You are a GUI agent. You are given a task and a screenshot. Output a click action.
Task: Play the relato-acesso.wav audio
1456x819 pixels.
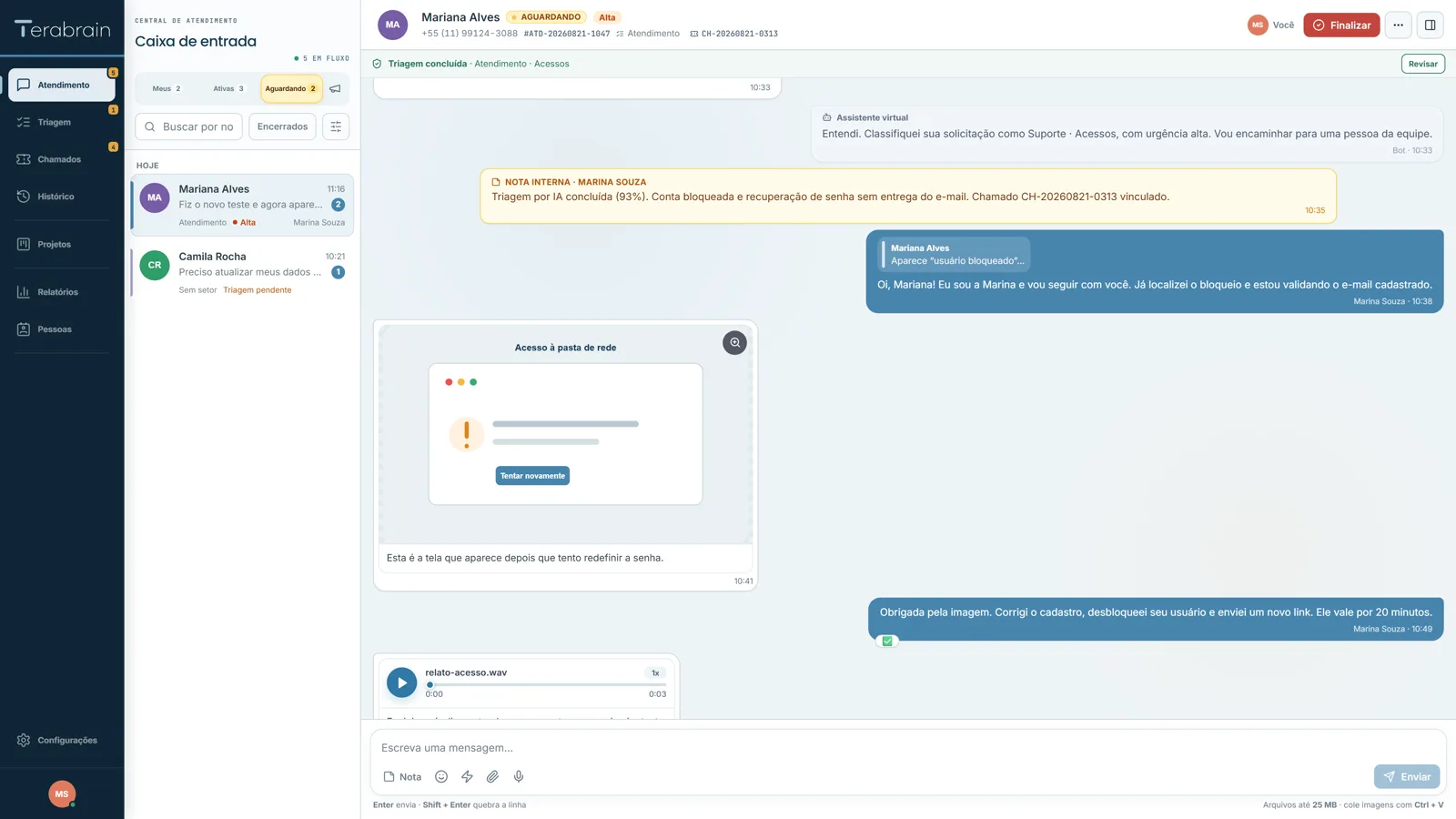[x=401, y=682]
